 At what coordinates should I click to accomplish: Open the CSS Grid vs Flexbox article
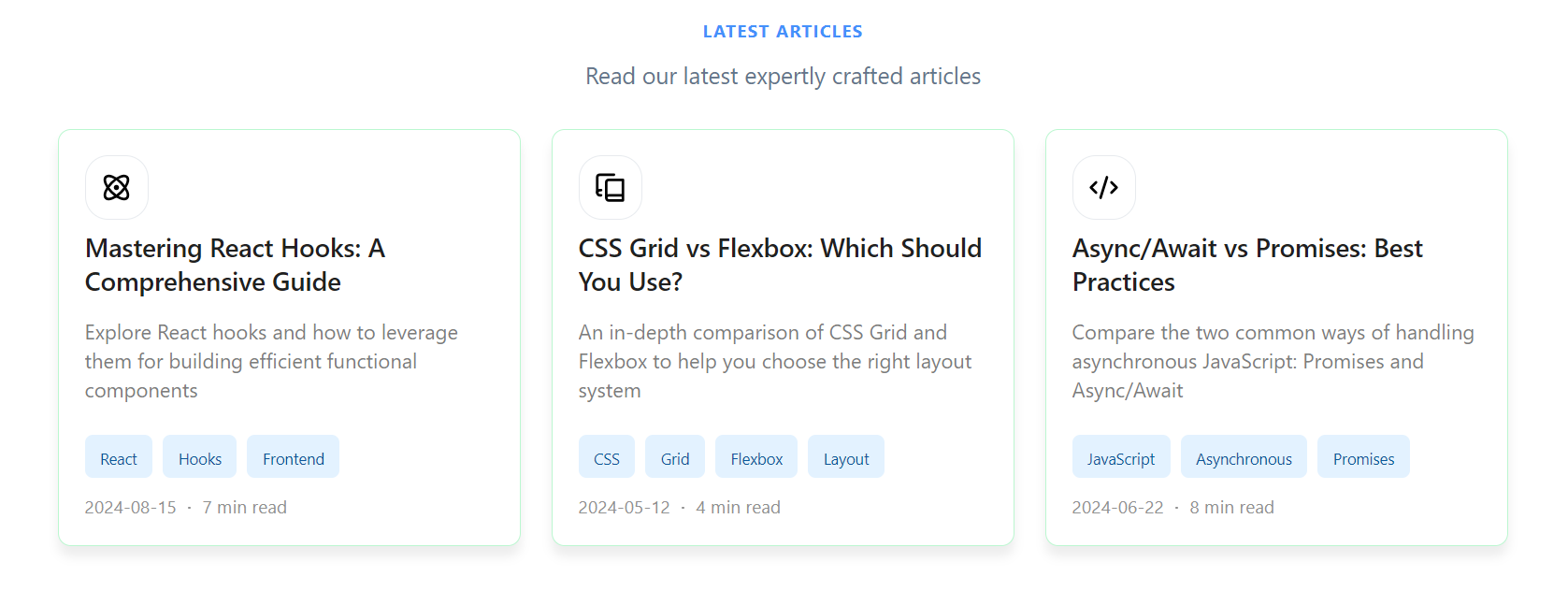tap(780, 265)
